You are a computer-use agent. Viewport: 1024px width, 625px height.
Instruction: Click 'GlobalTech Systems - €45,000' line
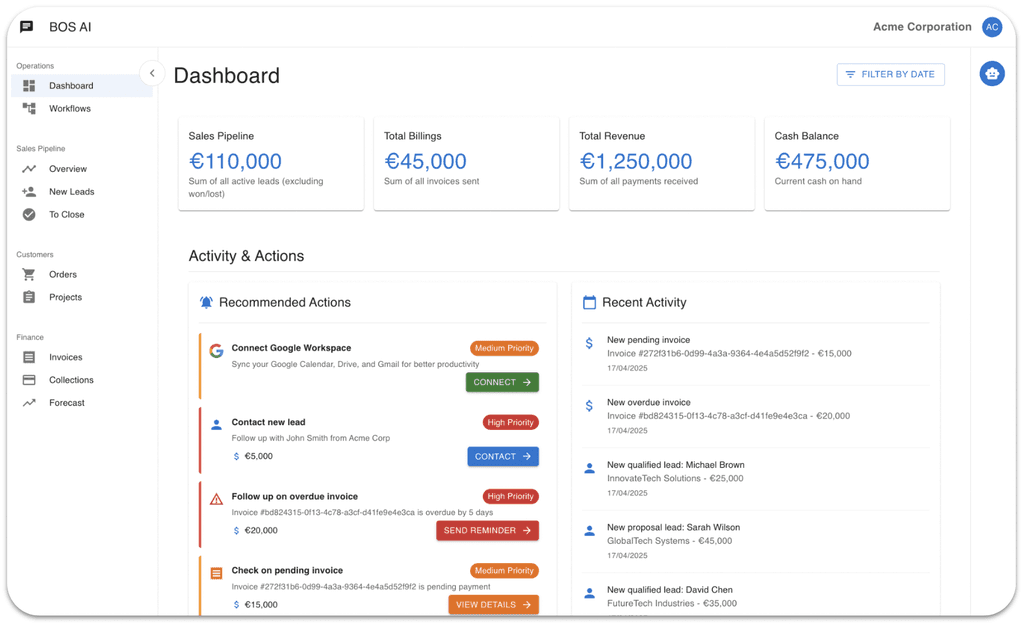tap(669, 541)
